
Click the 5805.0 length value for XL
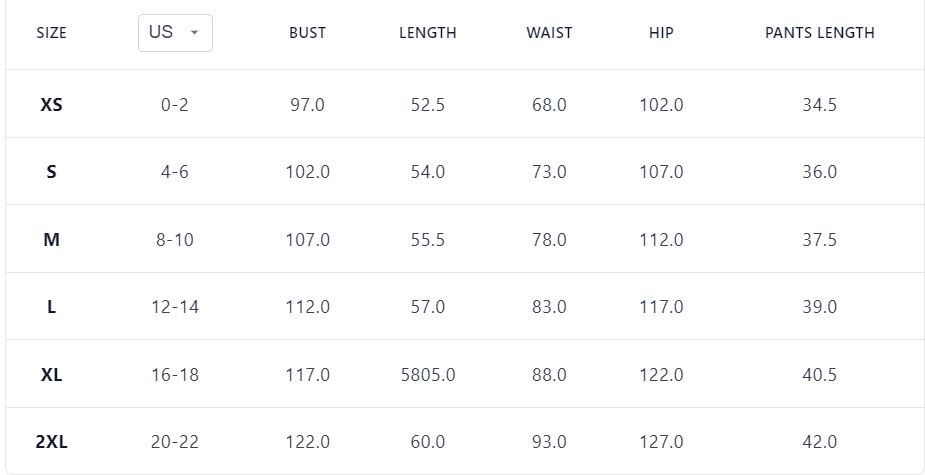tap(427, 375)
